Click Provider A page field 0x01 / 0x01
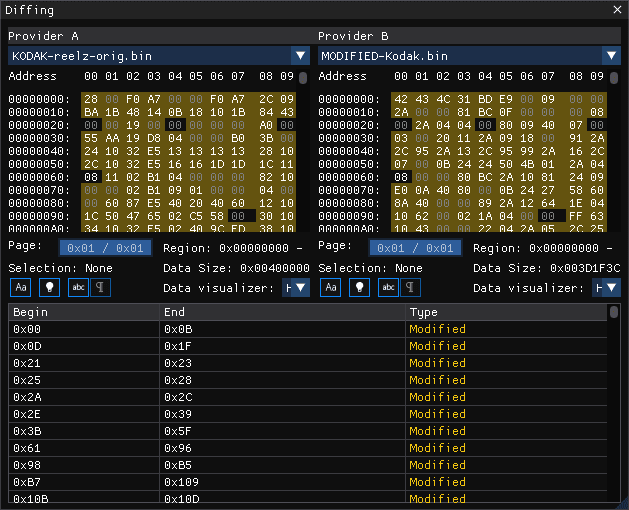Screen dimensions: 629x510 (106, 248)
